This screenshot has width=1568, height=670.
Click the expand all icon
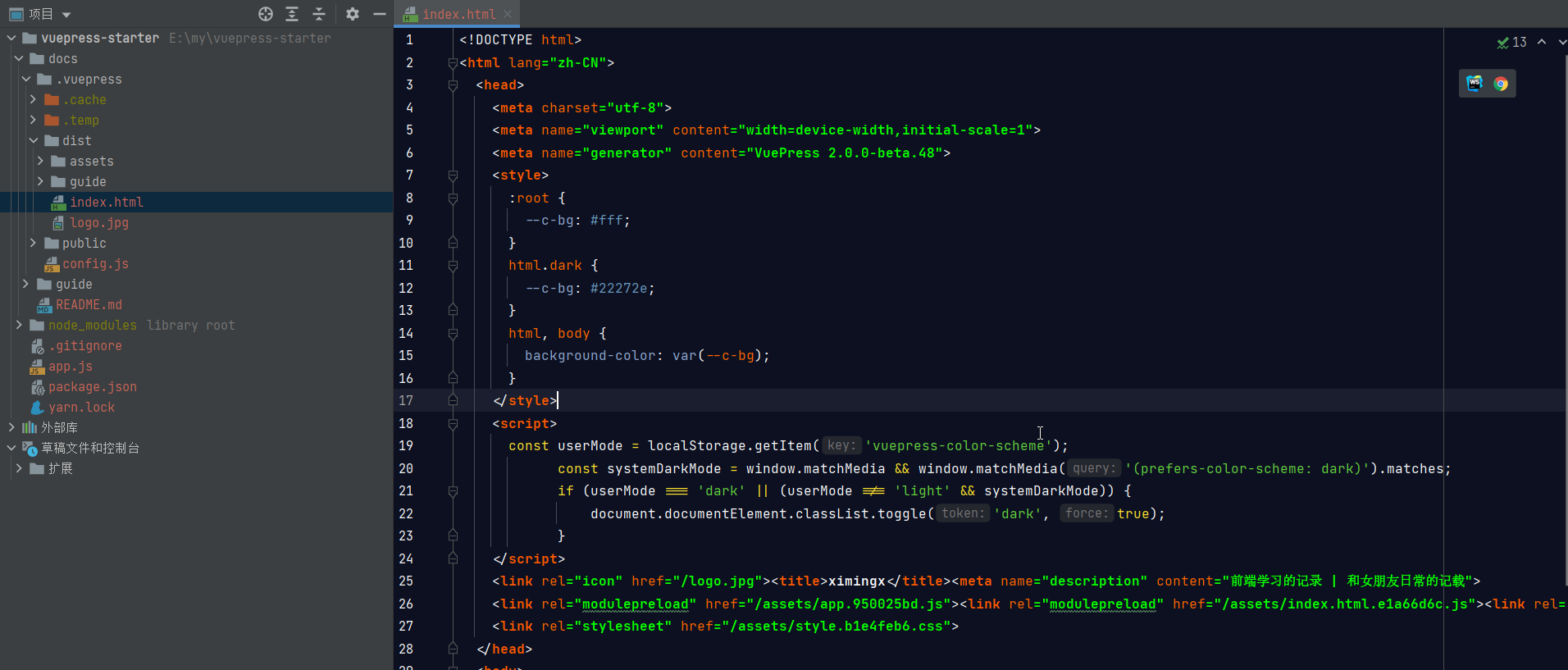[x=292, y=14]
